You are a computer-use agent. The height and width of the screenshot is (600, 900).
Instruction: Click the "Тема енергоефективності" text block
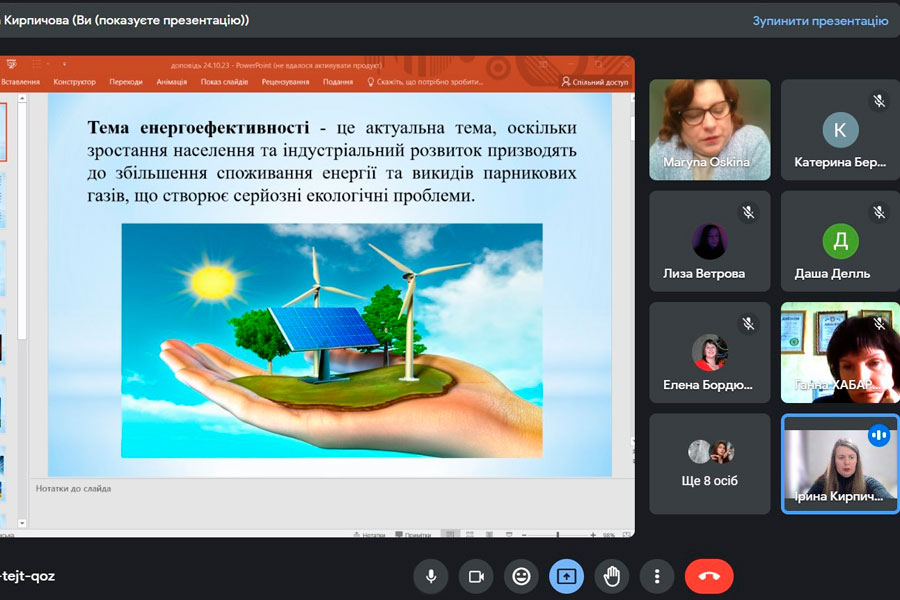[x=332, y=161]
